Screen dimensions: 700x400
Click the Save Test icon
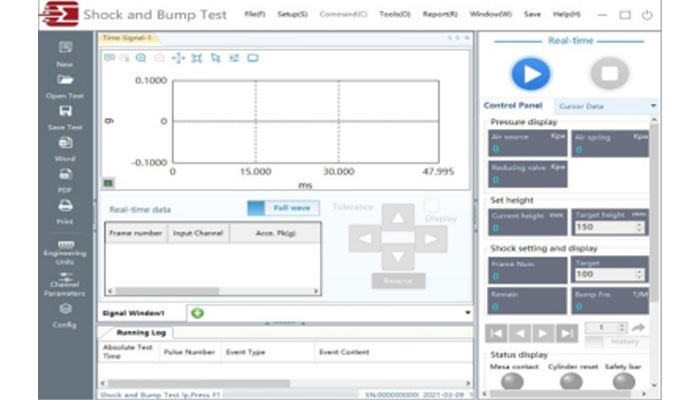(65, 112)
